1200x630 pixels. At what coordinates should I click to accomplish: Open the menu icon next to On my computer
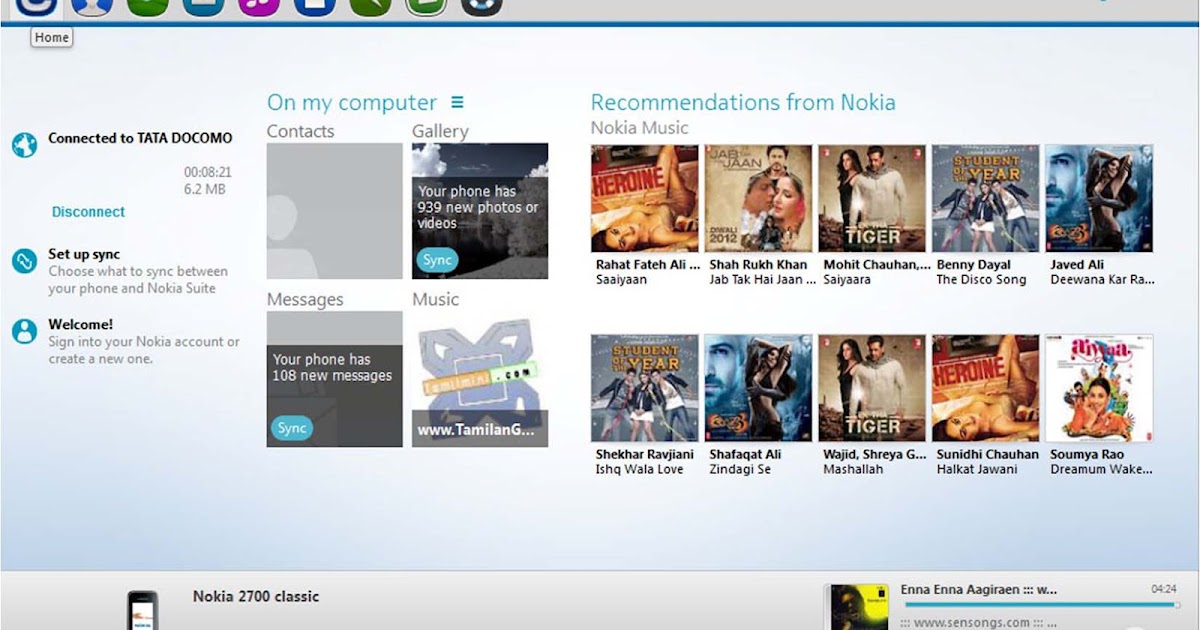pyautogui.click(x=457, y=102)
